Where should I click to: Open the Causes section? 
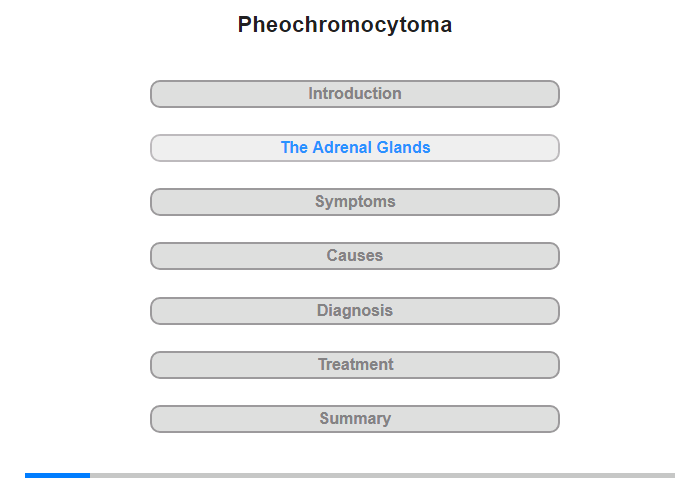355,256
